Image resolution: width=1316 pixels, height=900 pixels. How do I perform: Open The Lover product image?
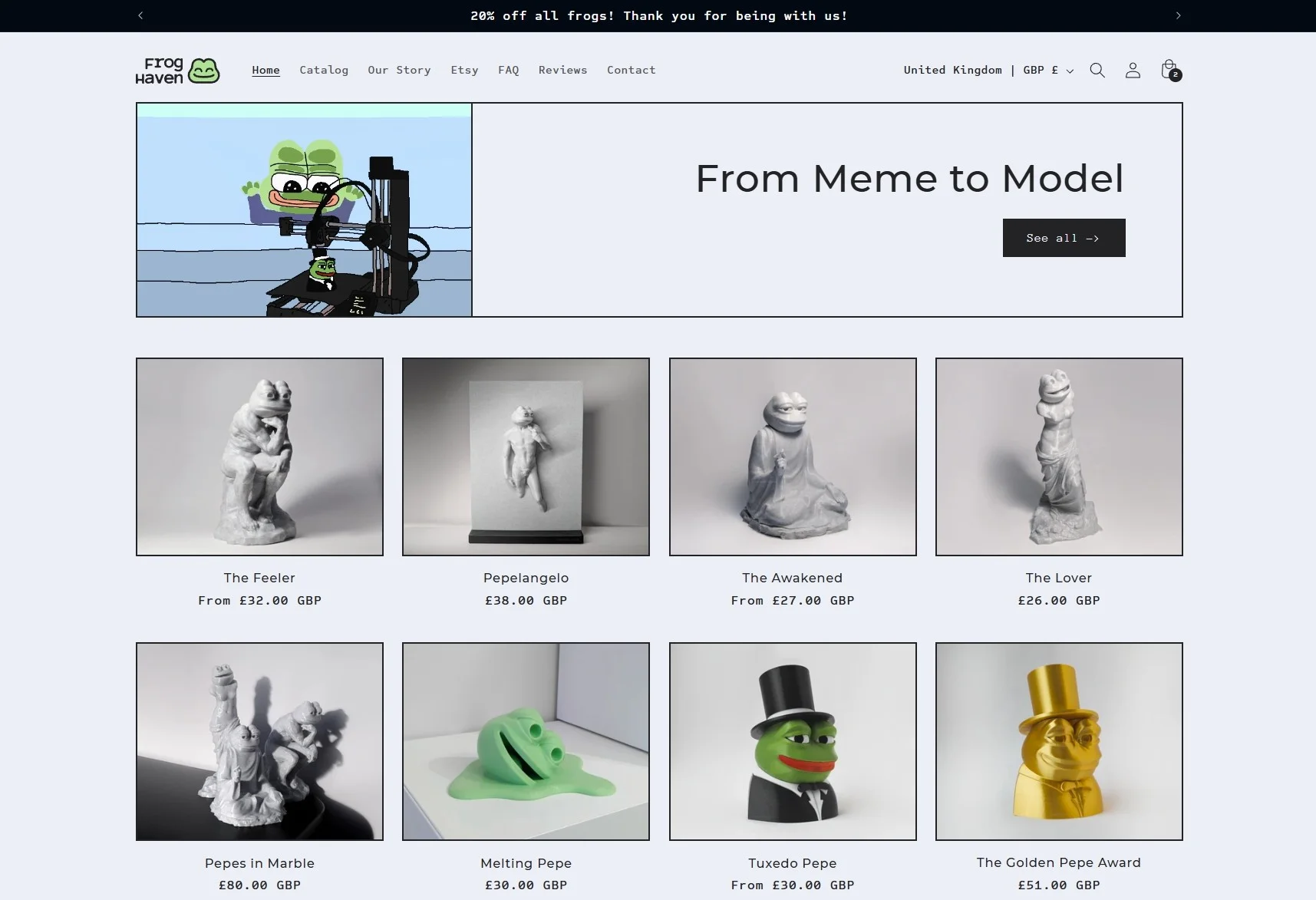1059,457
